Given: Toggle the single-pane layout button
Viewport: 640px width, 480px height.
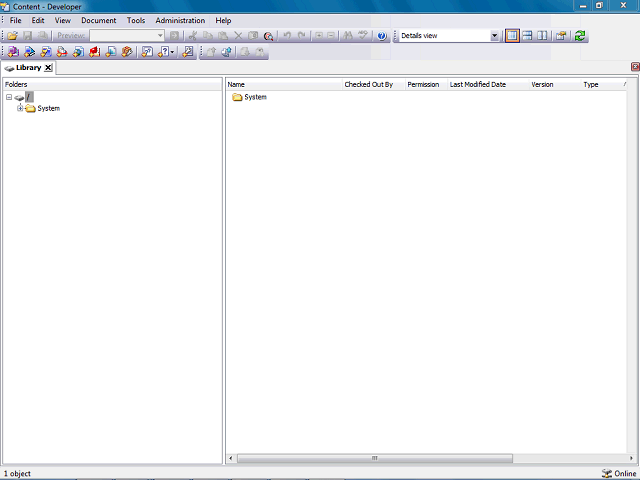Looking at the screenshot, I should click(512, 36).
